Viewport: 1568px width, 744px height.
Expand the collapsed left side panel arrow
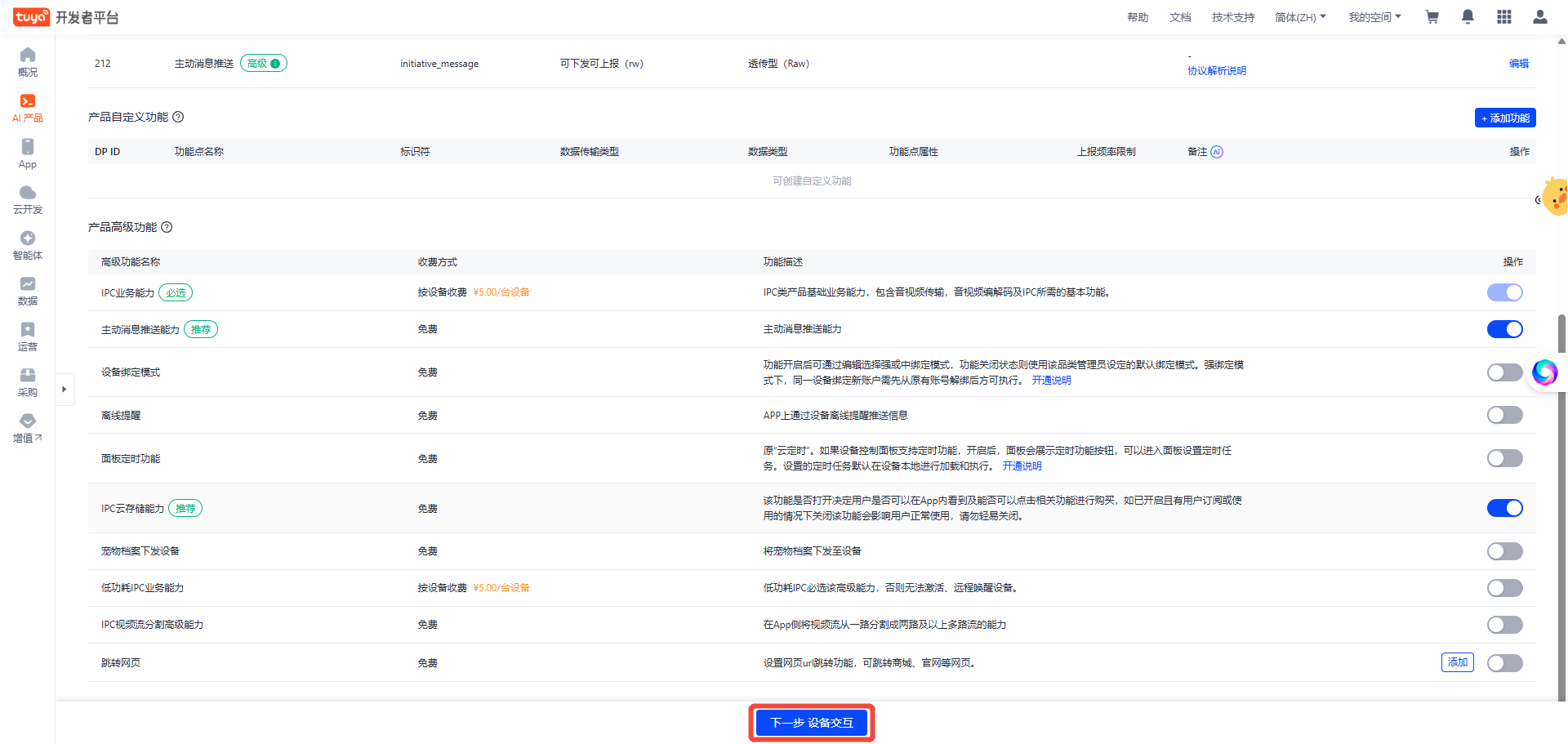65,390
